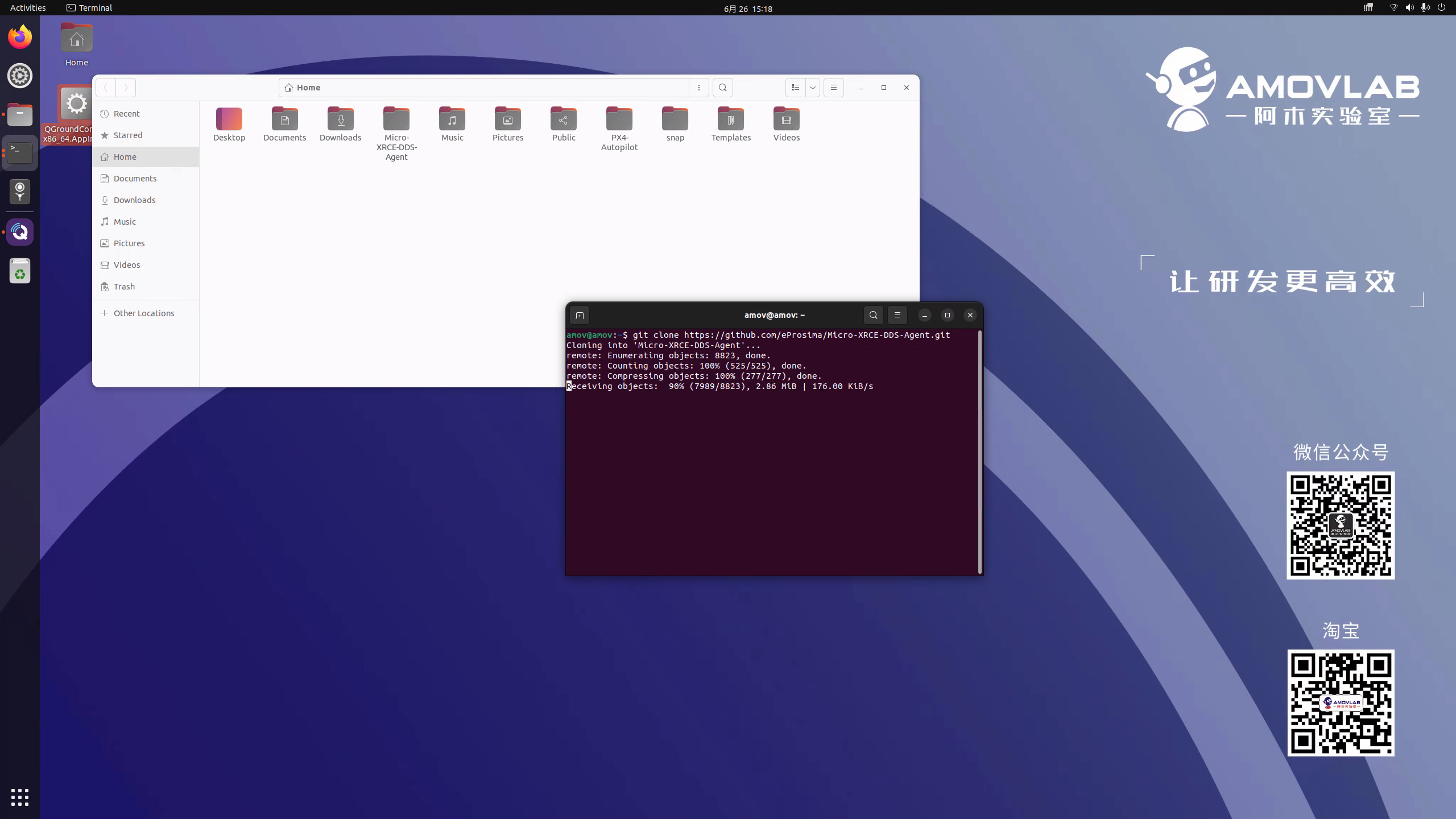Open new tab in Terminal window
This screenshot has height=819, width=1456.
(x=580, y=315)
